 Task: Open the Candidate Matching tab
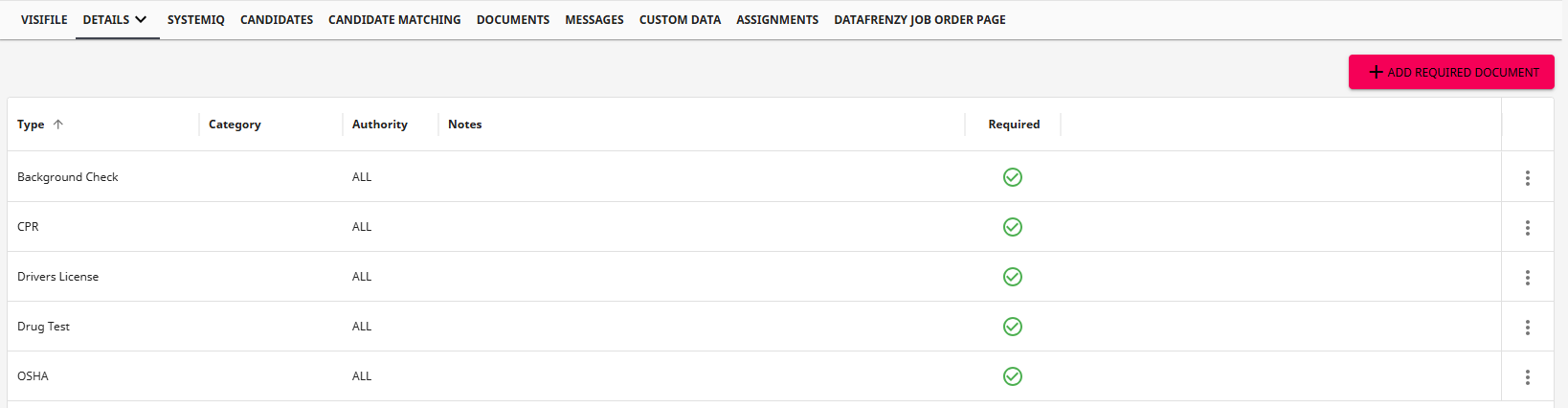coord(394,19)
